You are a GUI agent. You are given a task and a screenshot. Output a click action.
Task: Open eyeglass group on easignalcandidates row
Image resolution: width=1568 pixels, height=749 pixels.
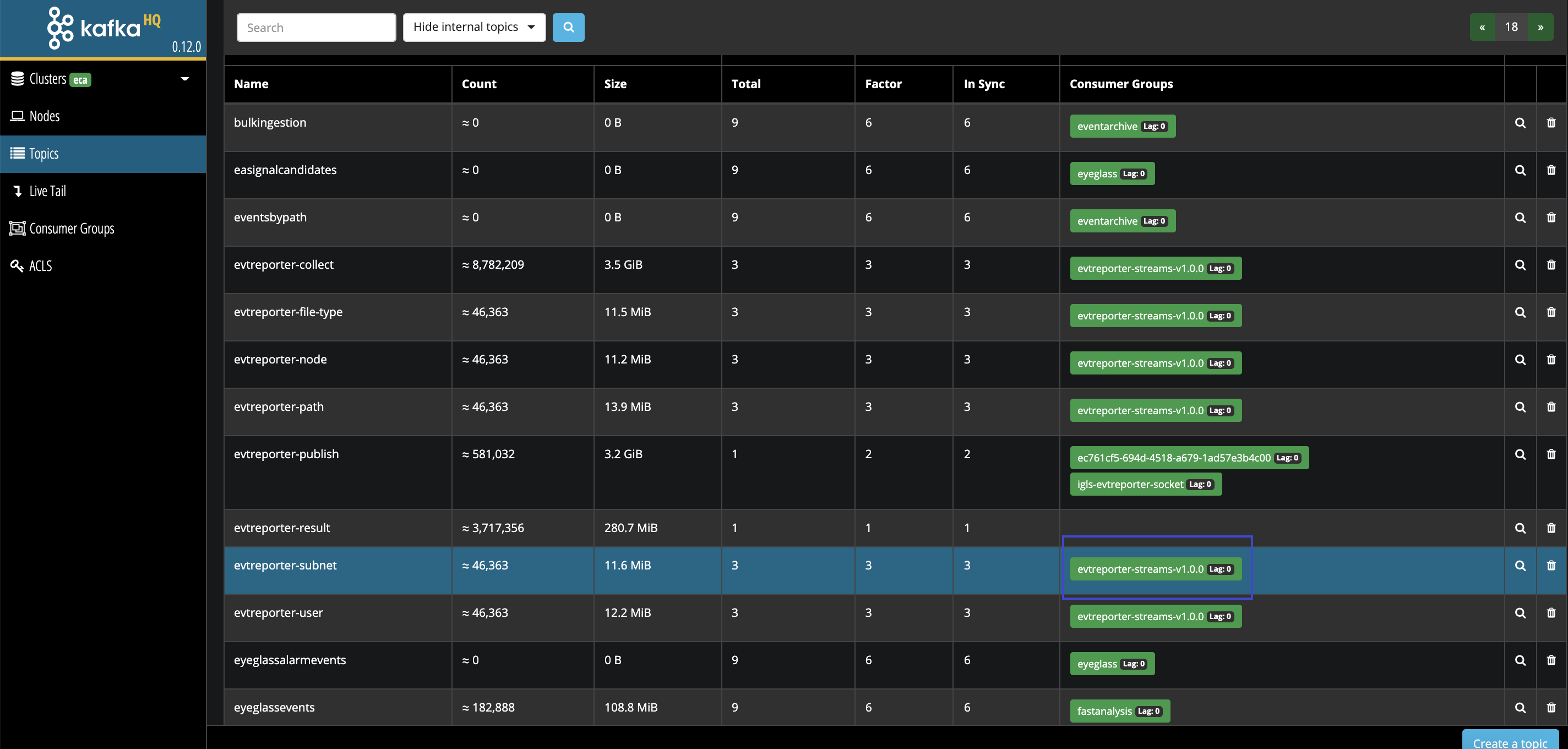pyautogui.click(x=1112, y=174)
